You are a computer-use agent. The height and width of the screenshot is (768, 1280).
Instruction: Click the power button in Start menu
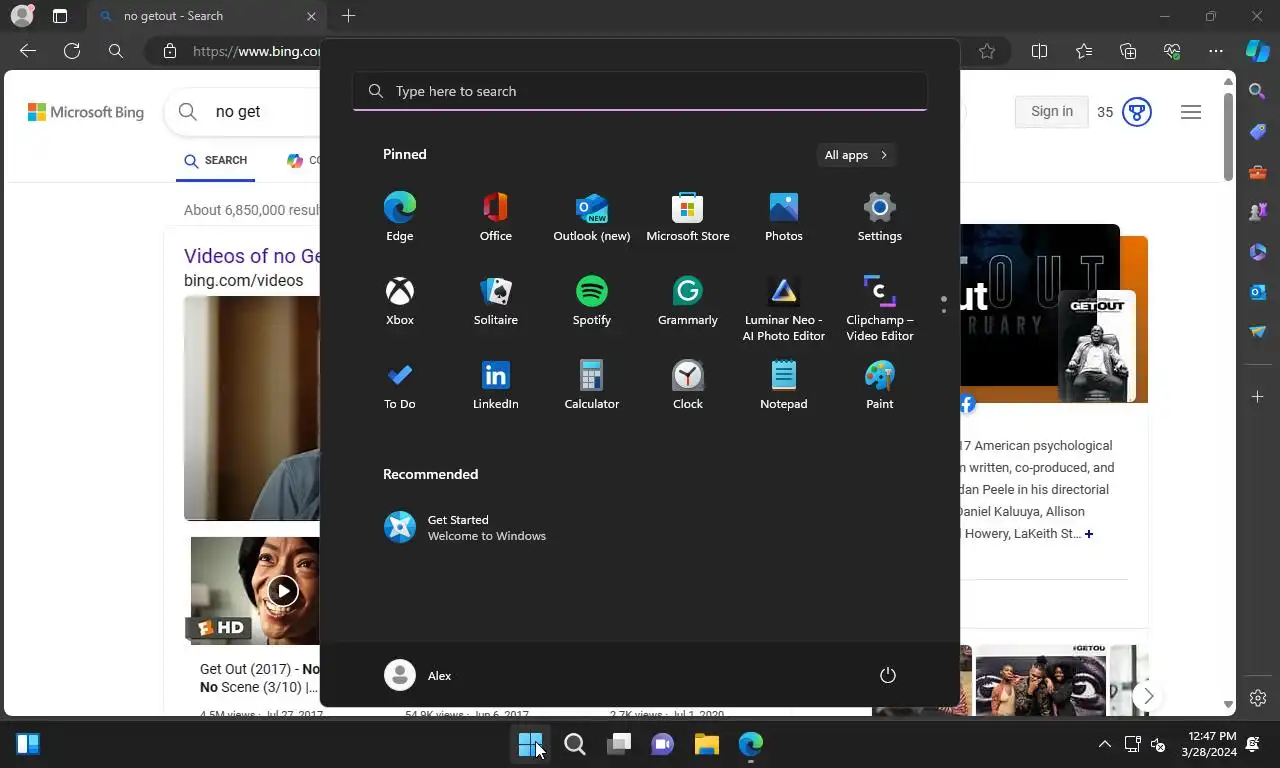(x=887, y=675)
